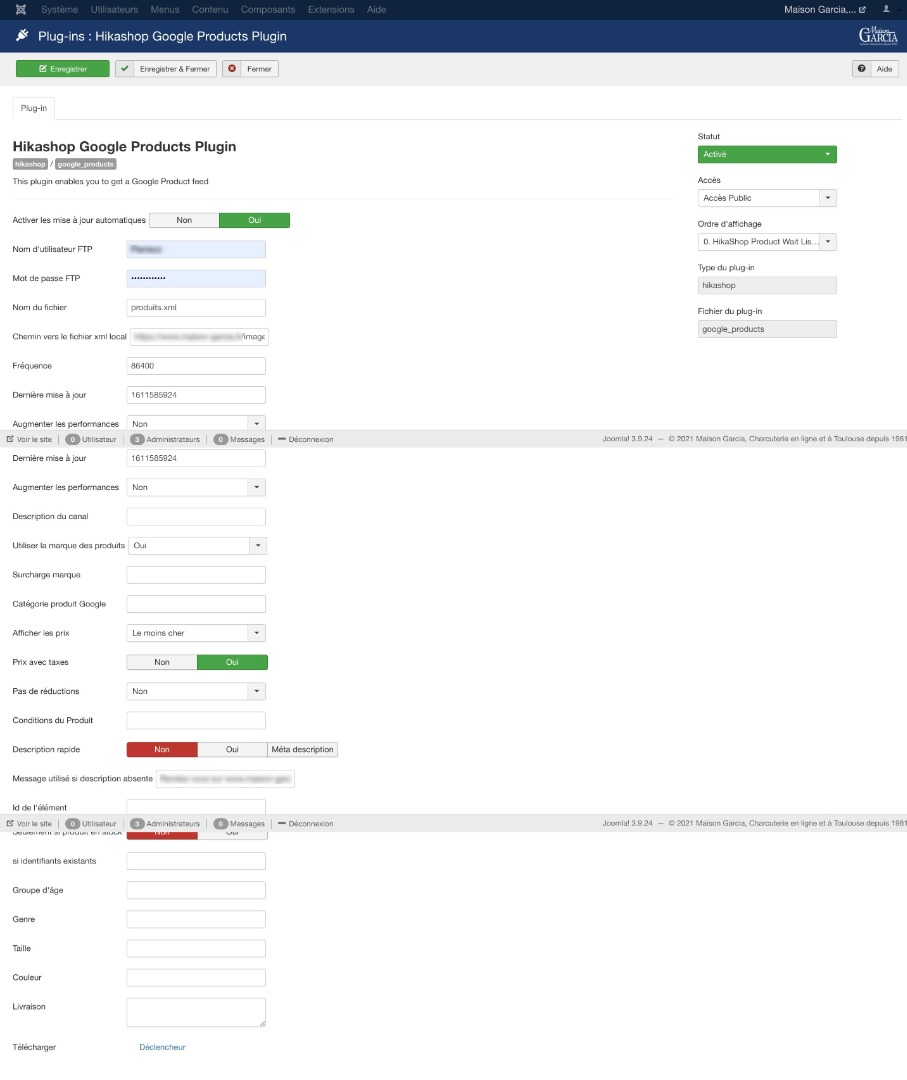Image resolution: width=907 pixels, height=1080 pixels.
Task: Click the Surcharge marque field
Action: (196, 574)
